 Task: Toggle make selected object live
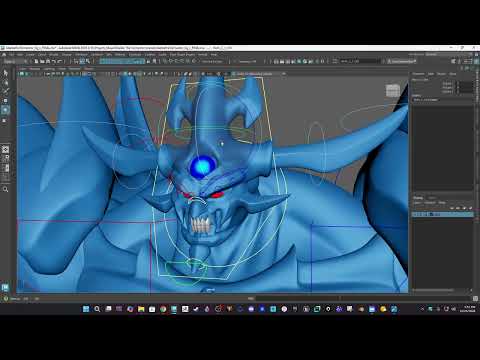(x=194, y=61)
